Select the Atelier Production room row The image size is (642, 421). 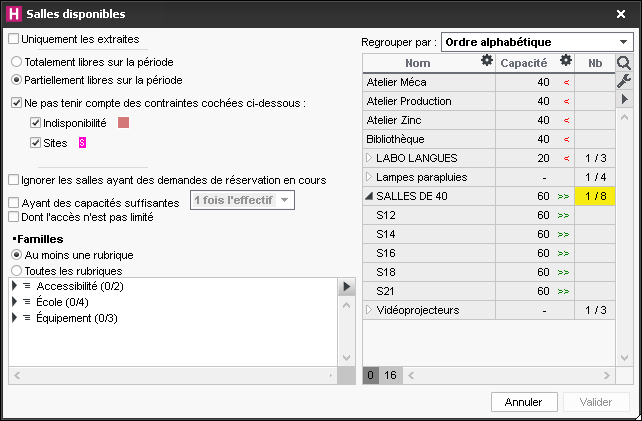click(x=488, y=101)
